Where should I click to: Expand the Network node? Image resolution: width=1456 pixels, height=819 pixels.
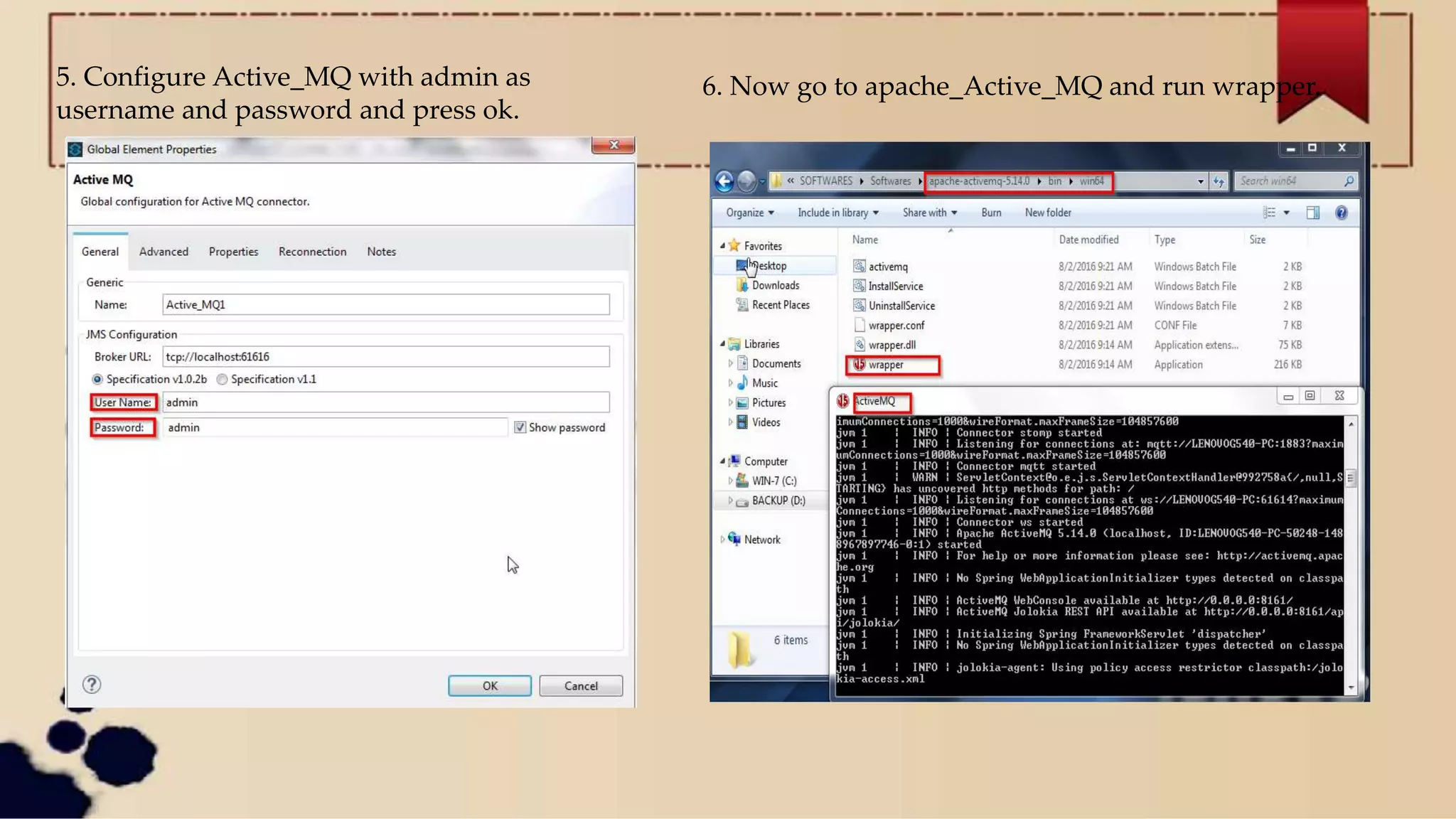pos(722,539)
